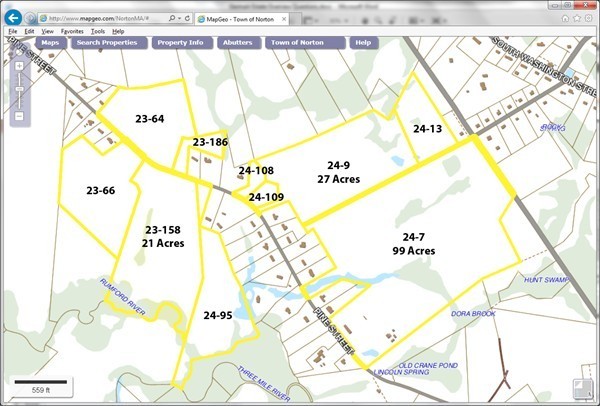Click the 559 ft scale bar
Screen dimensions: 600x406
coord(41,386)
